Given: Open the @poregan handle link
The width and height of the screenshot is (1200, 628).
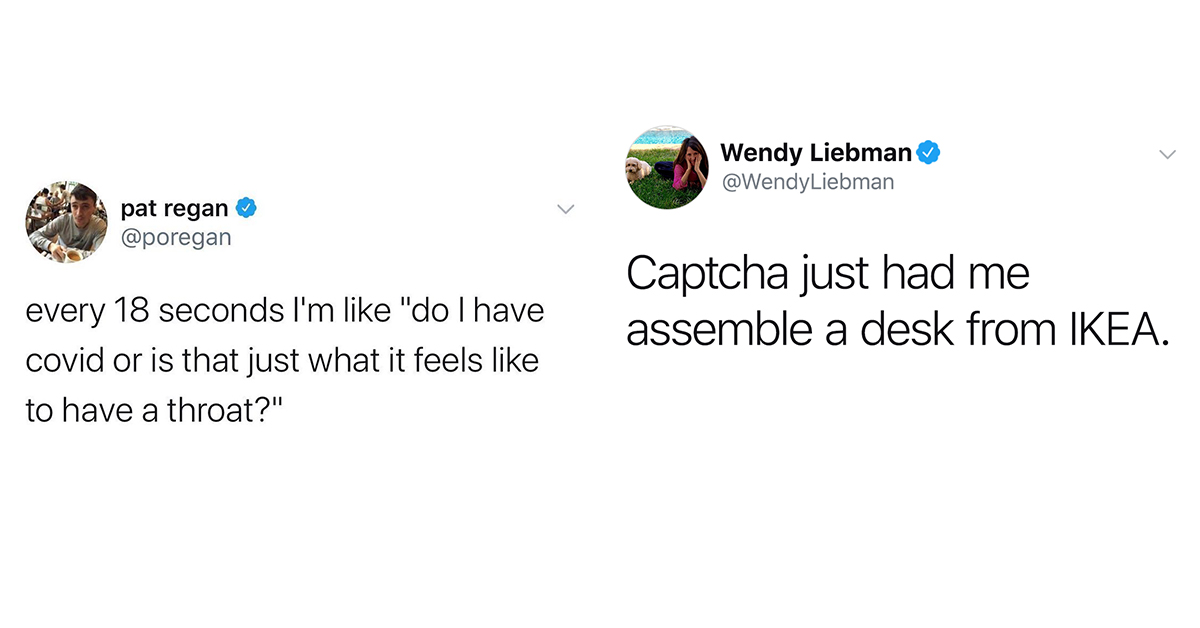Looking at the screenshot, I should (x=175, y=238).
